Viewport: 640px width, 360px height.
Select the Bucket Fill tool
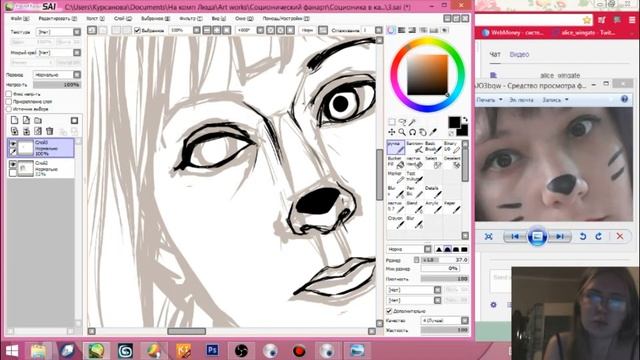[x=396, y=162]
